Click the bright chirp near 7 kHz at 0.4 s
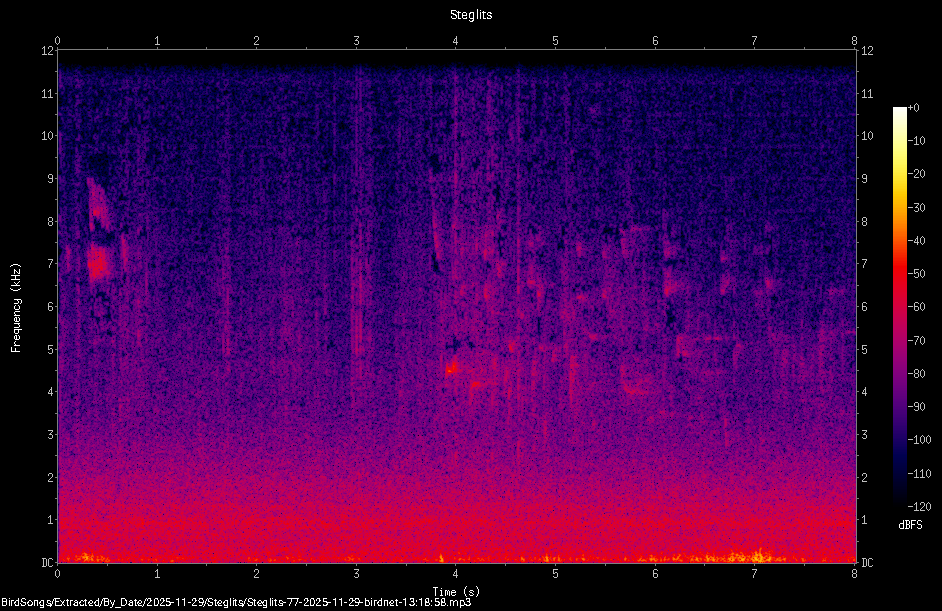 point(98,262)
